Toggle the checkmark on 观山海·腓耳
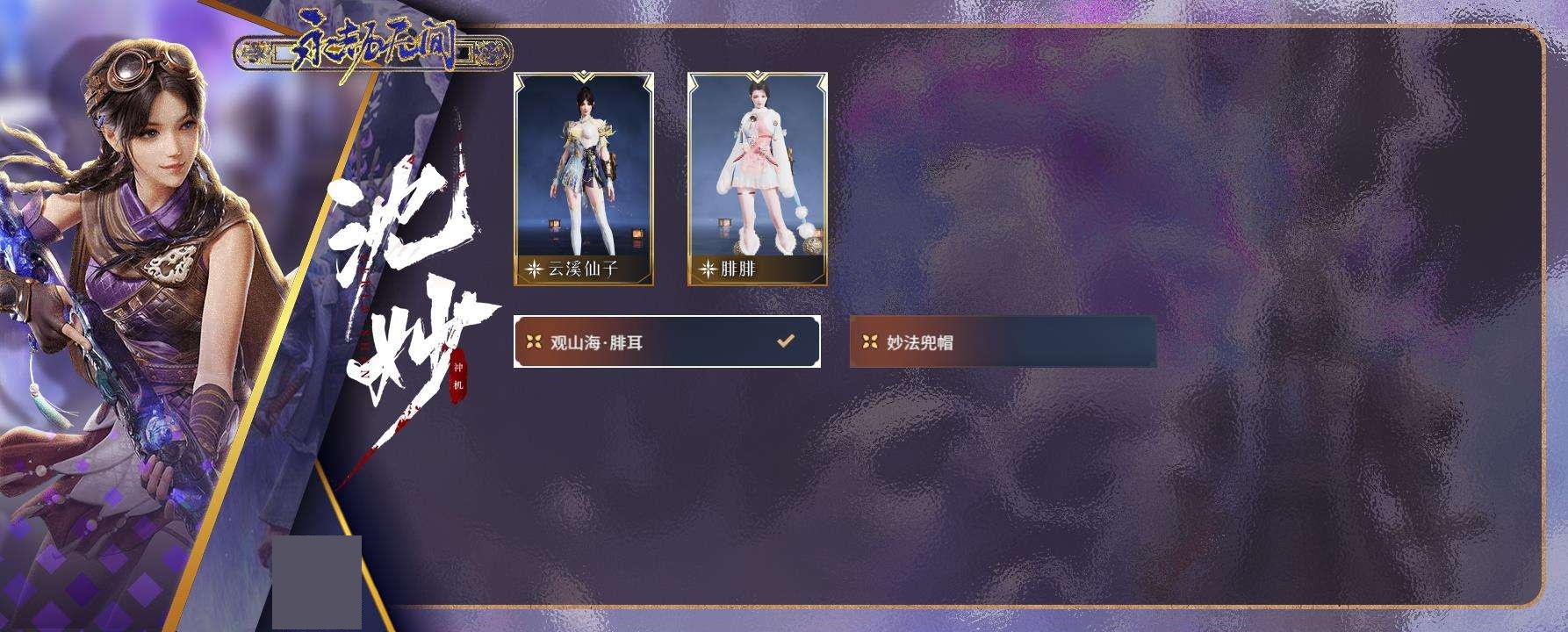The height and width of the screenshot is (632, 1568). pos(786,341)
